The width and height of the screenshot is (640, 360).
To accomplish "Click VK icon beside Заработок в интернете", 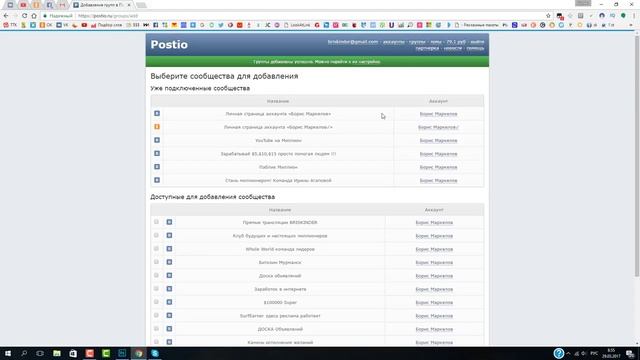I will (x=169, y=289).
